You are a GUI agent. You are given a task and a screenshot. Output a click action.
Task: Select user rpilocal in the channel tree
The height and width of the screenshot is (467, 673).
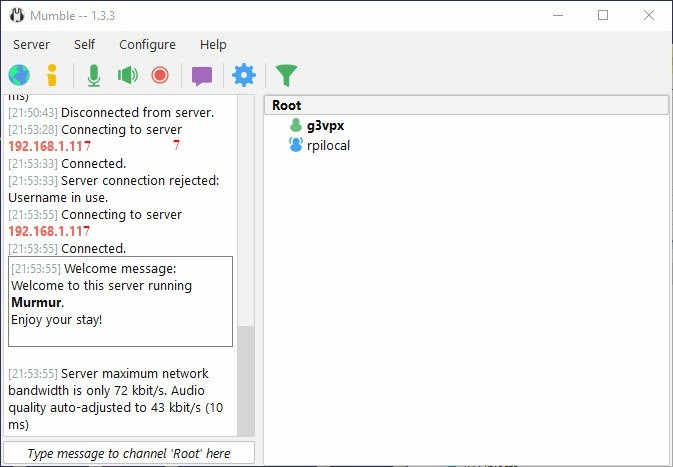click(x=328, y=146)
